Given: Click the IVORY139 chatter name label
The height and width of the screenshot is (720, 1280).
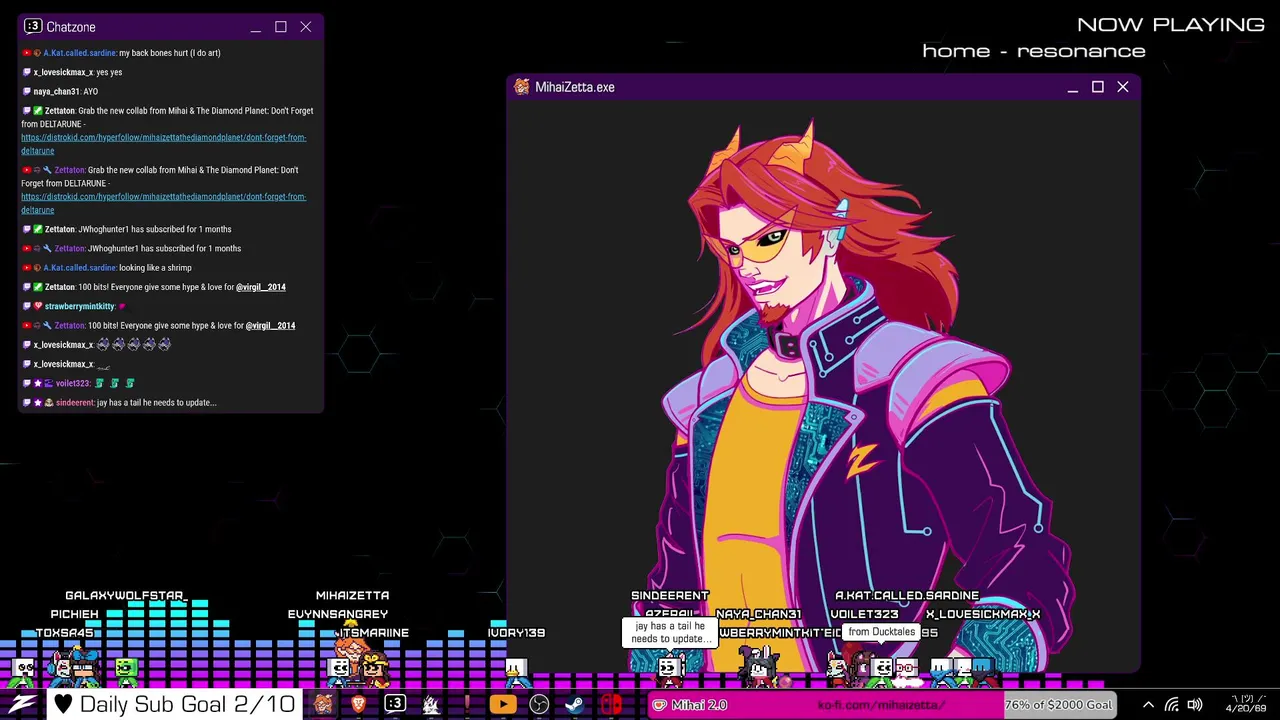Looking at the screenshot, I should tap(516, 633).
